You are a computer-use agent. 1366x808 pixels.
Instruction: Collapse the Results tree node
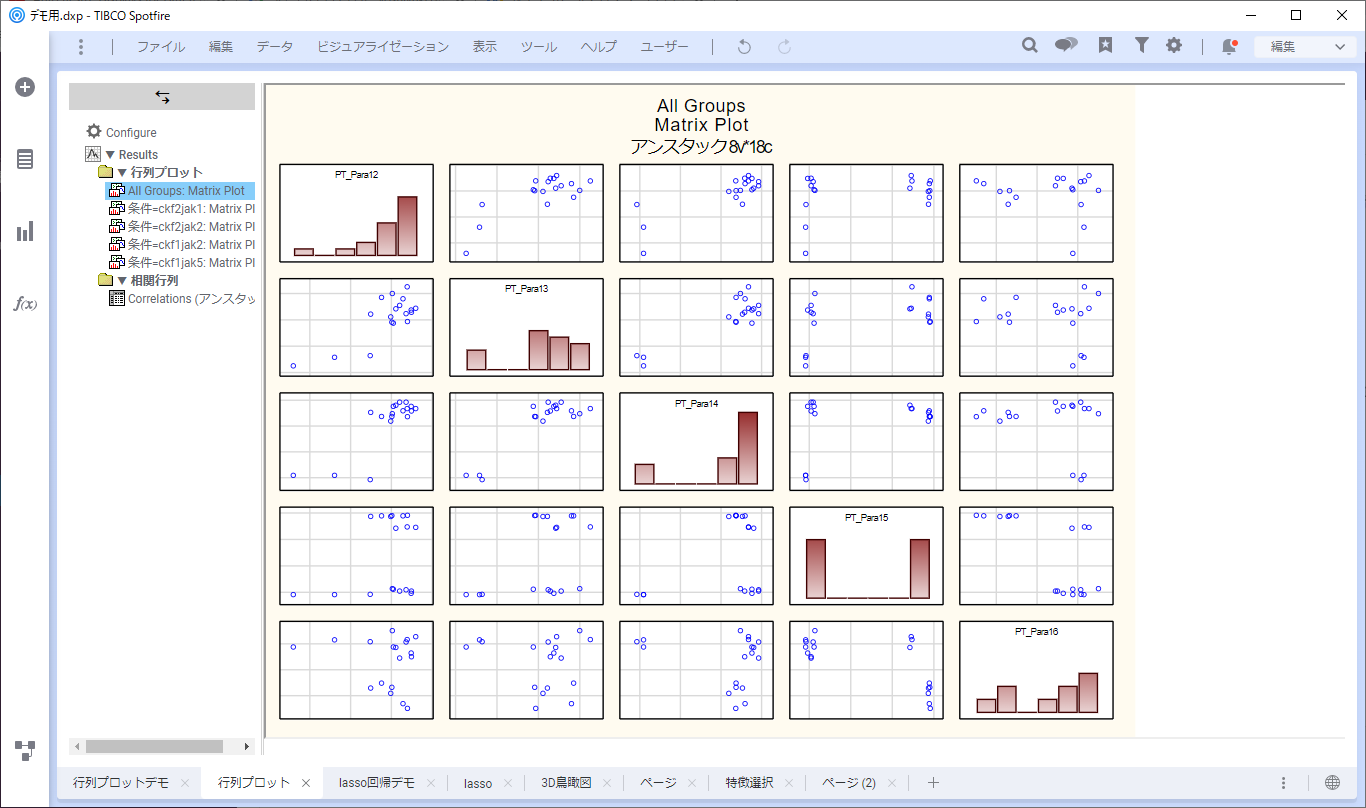pyautogui.click(x=110, y=155)
